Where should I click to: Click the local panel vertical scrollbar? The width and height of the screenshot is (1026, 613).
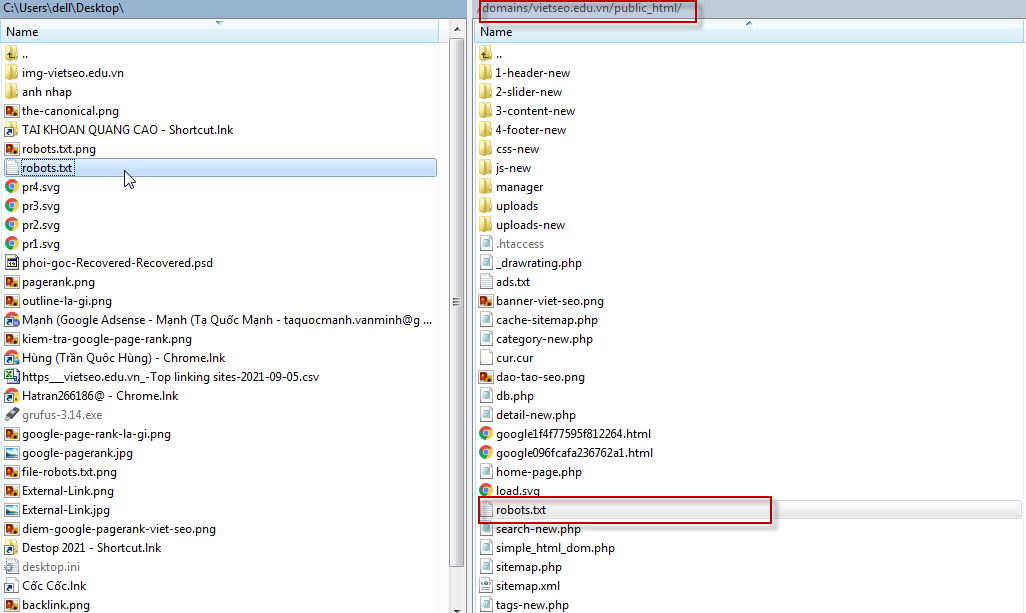[x=457, y=300]
